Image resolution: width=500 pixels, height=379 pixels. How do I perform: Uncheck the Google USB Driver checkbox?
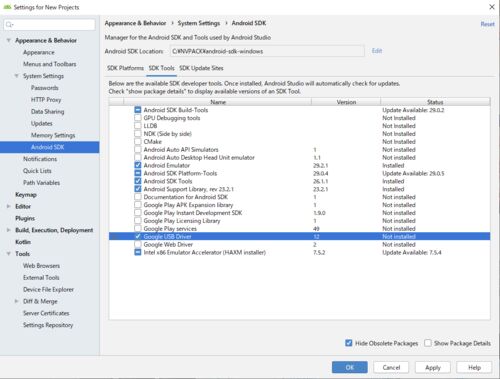click(x=138, y=236)
